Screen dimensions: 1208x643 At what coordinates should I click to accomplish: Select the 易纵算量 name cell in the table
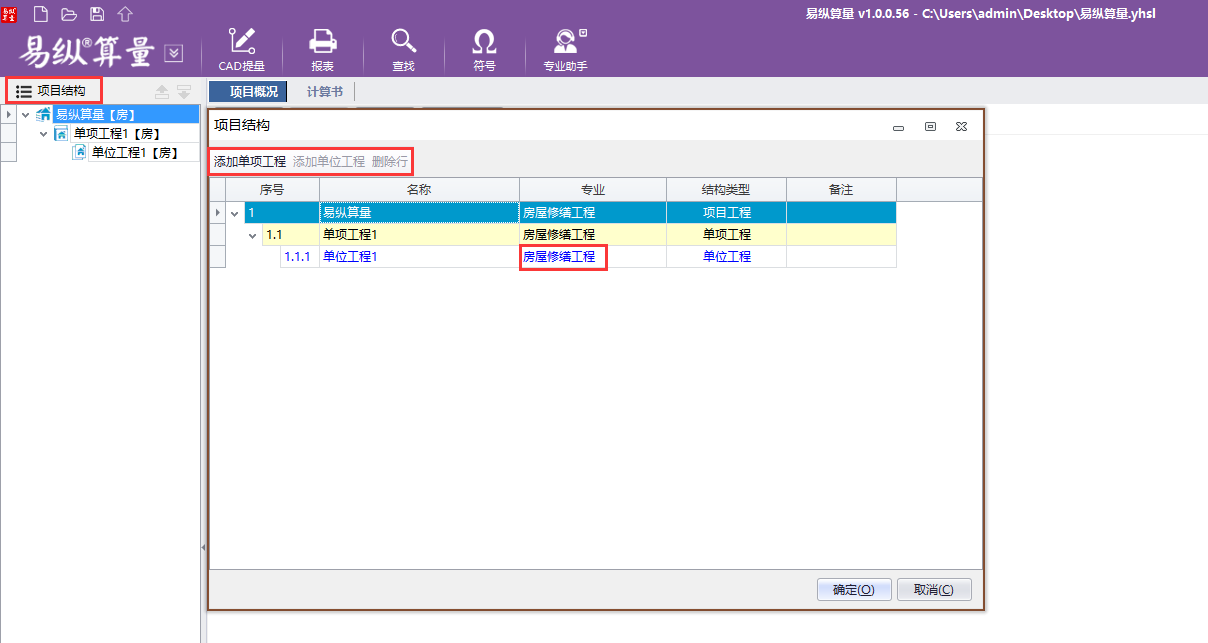(419, 213)
